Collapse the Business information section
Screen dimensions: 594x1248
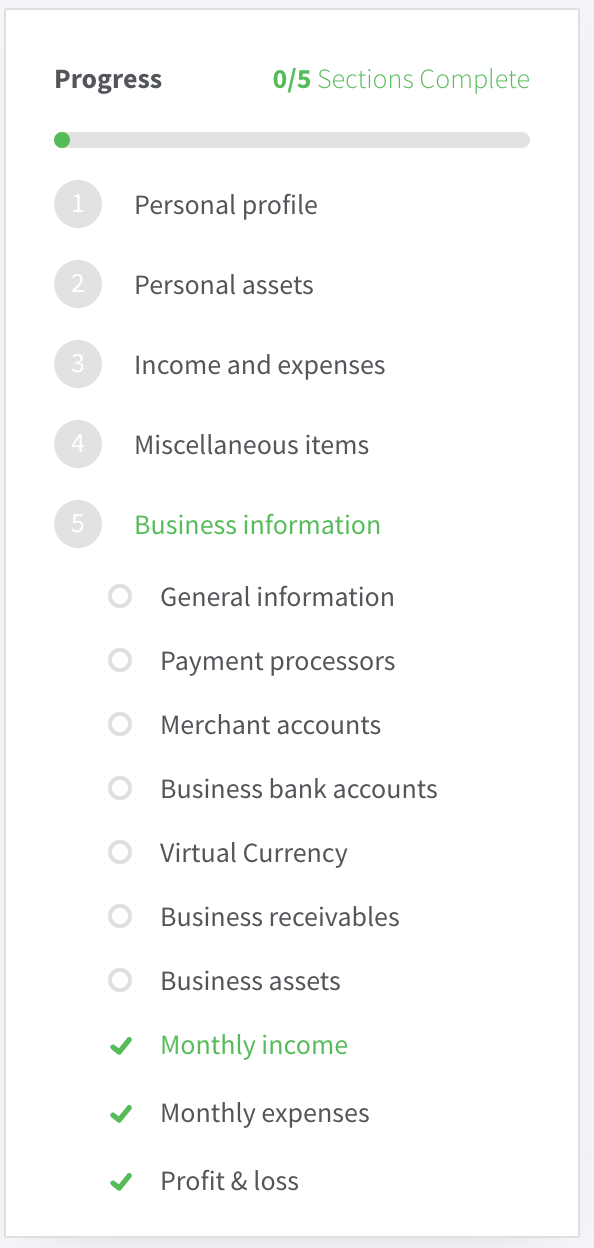[x=257, y=525]
